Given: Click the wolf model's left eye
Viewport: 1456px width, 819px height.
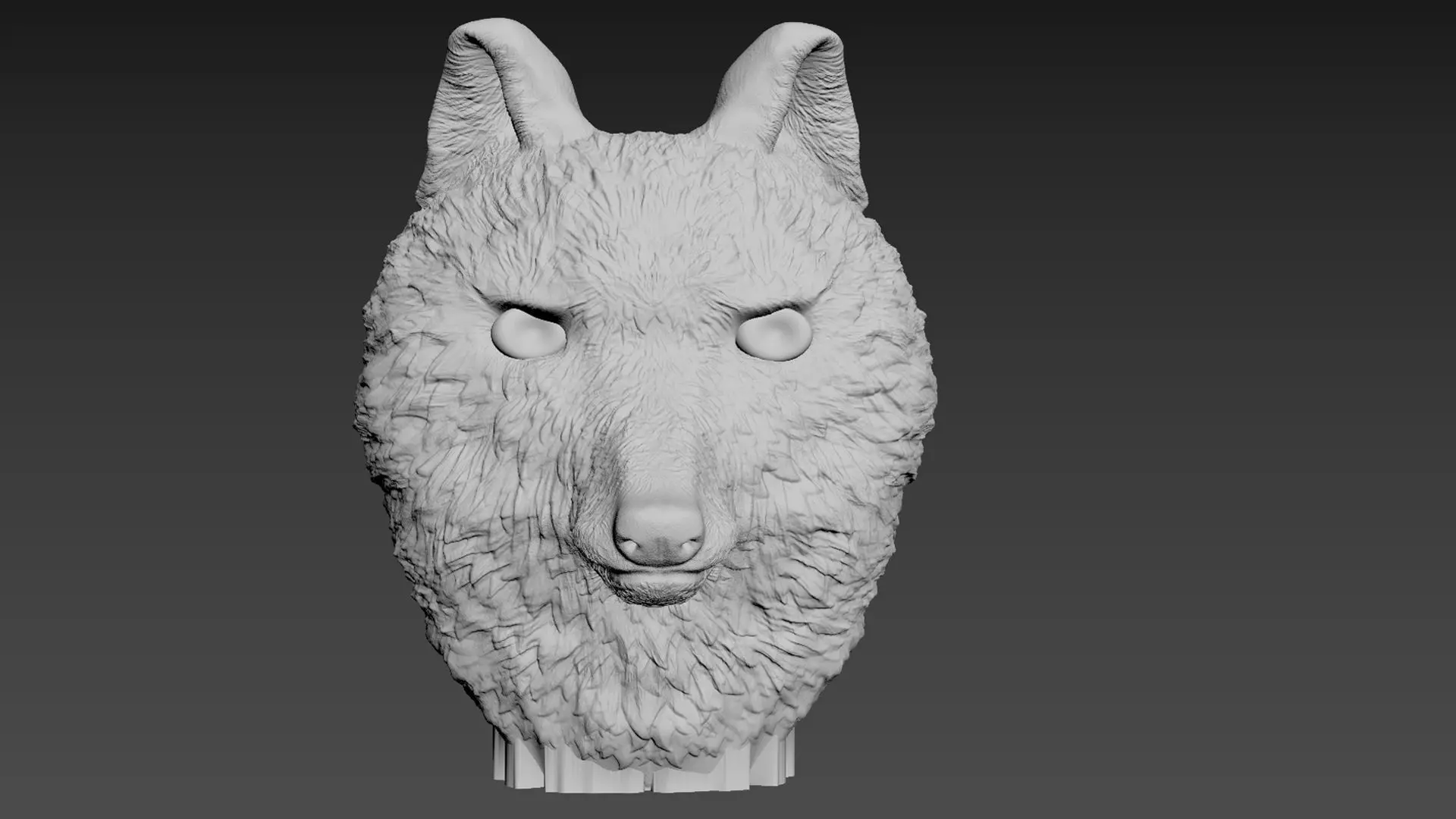Looking at the screenshot, I should coord(529,335).
